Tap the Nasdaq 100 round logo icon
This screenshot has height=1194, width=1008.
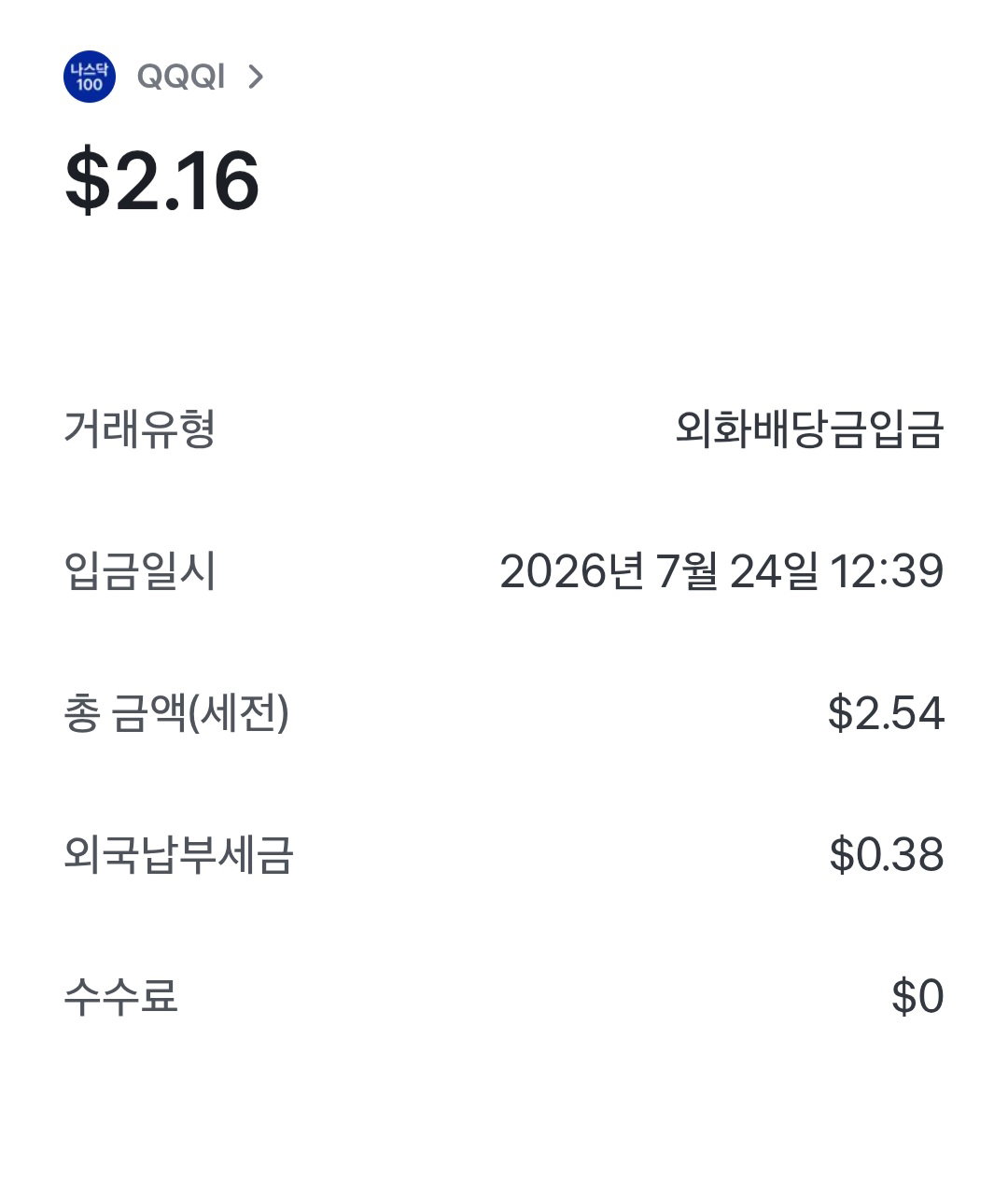[90, 77]
